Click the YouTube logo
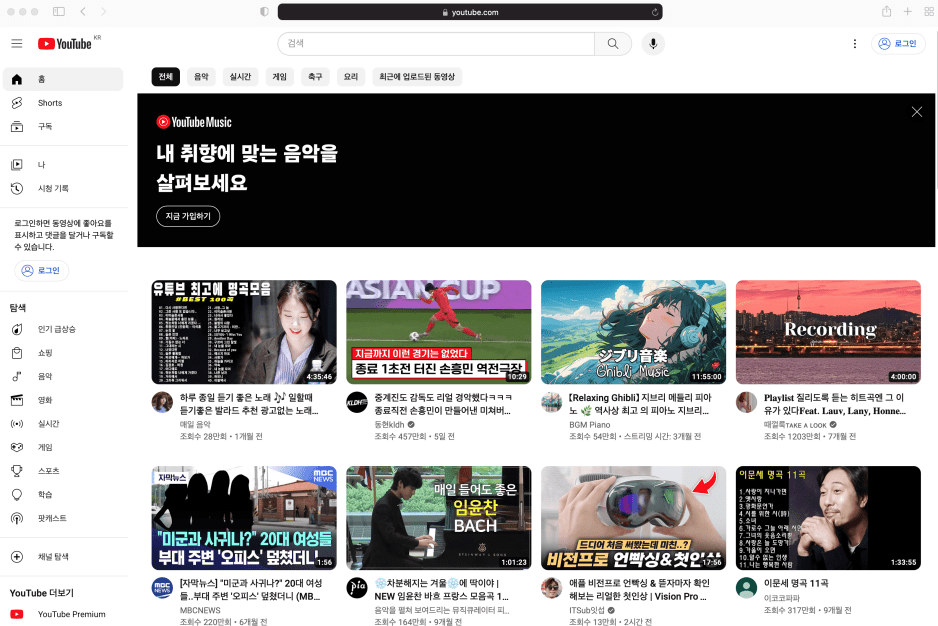The height and width of the screenshot is (626, 938). (x=65, y=44)
